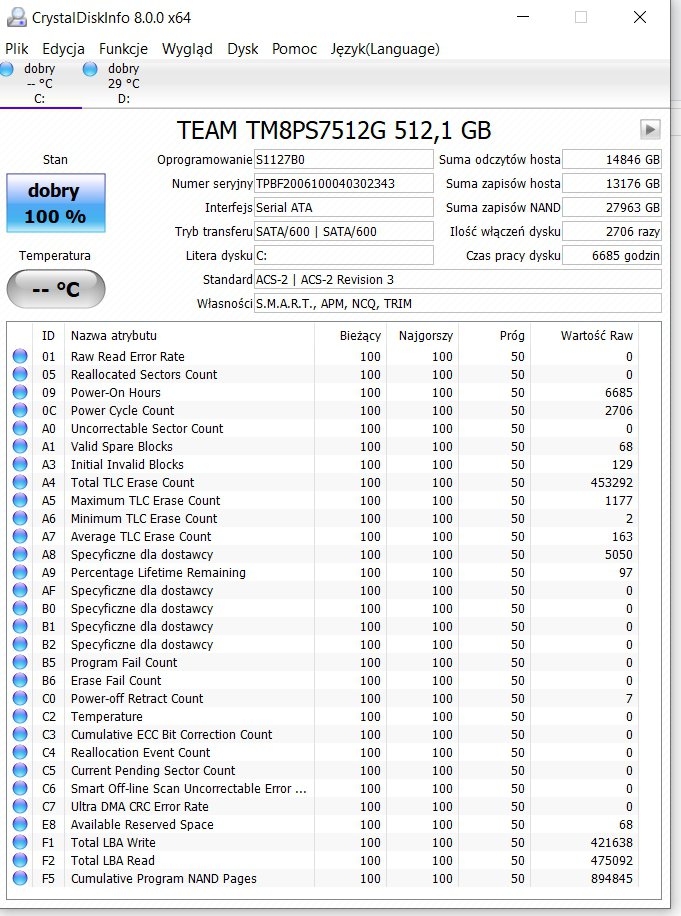Open the Funkcje menu
This screenshot has height=916, width=681.
[123, 48]
